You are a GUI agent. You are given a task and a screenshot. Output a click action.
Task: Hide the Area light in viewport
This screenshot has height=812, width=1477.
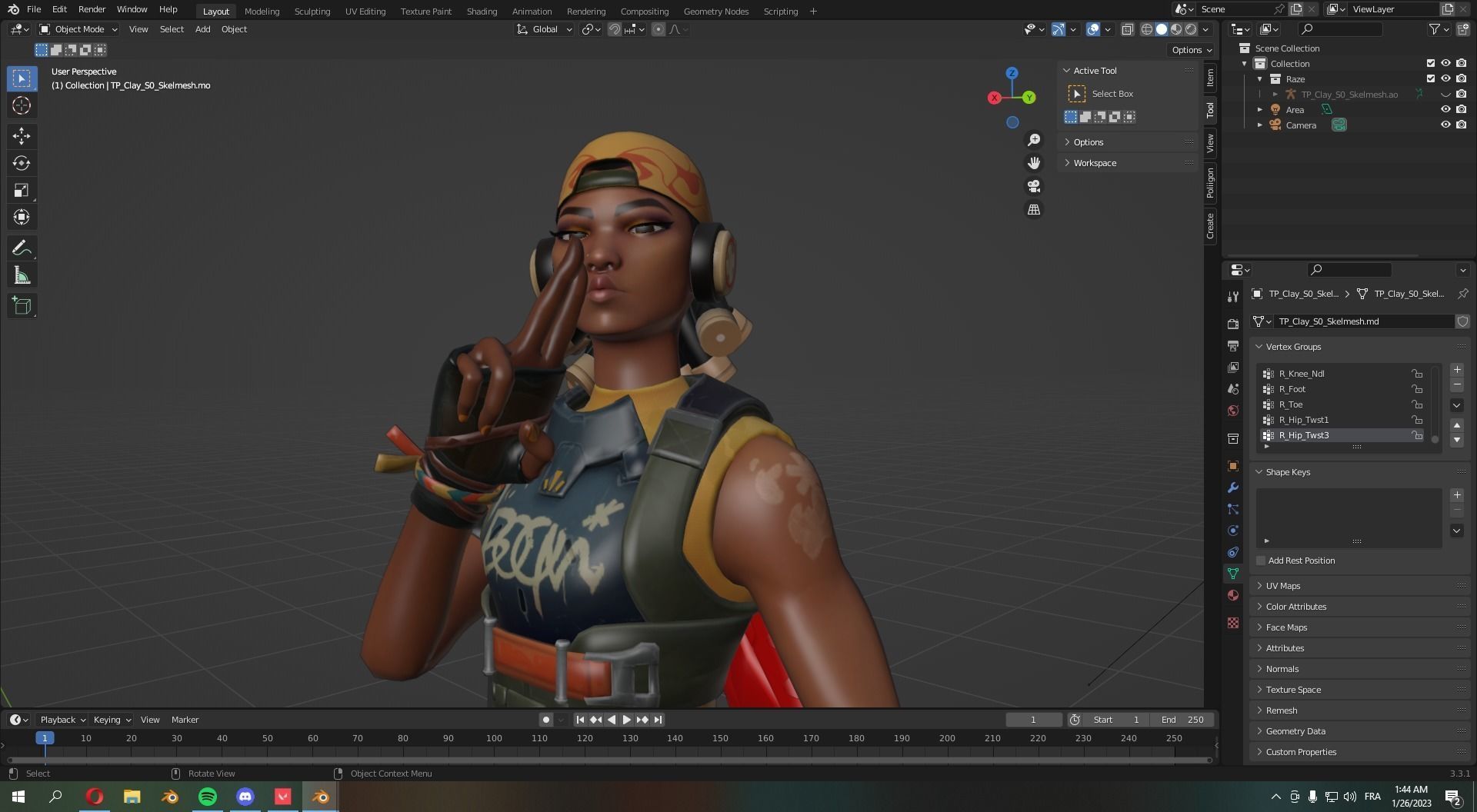(x=1445, y=109)
